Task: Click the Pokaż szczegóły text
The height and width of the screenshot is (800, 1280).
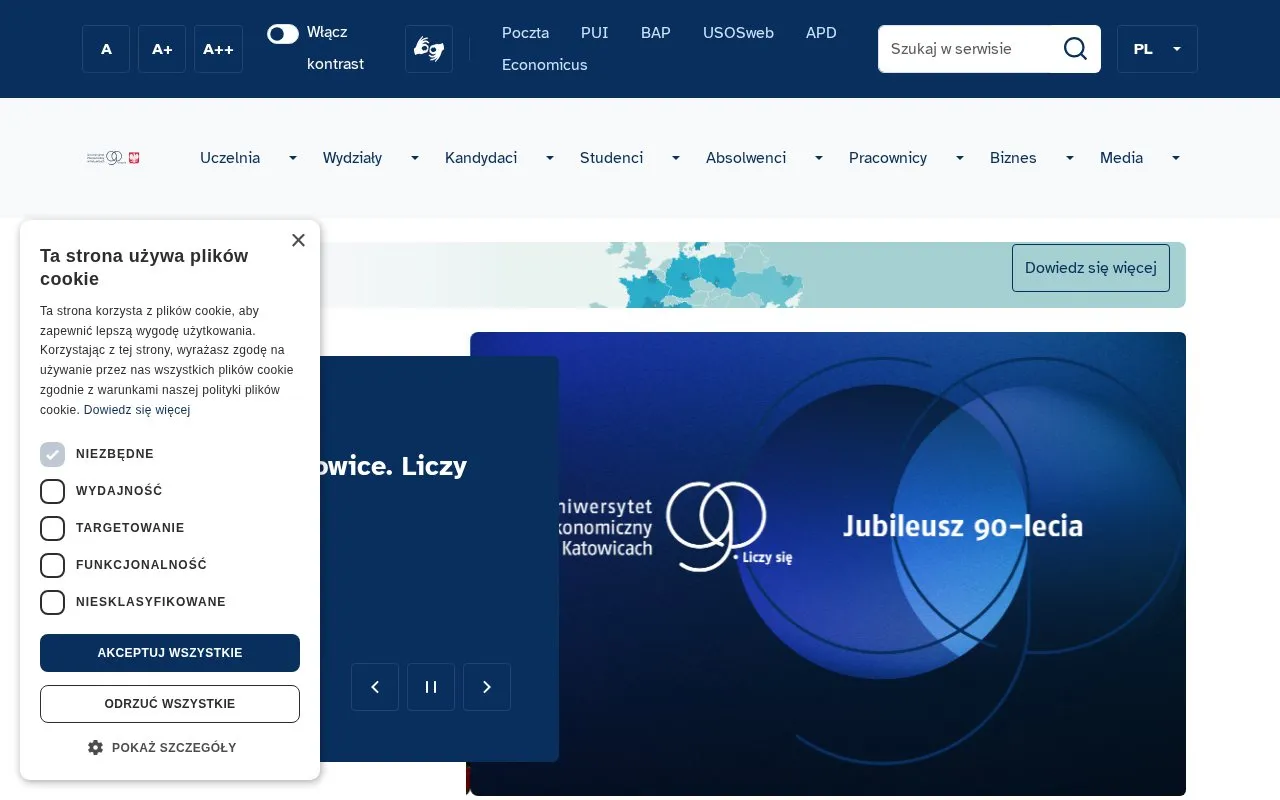Action: tap(174, 747)
